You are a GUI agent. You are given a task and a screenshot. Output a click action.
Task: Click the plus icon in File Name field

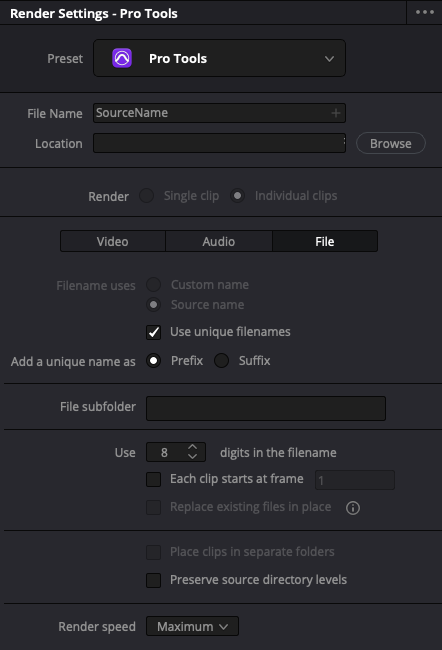[x=336, y=113]
